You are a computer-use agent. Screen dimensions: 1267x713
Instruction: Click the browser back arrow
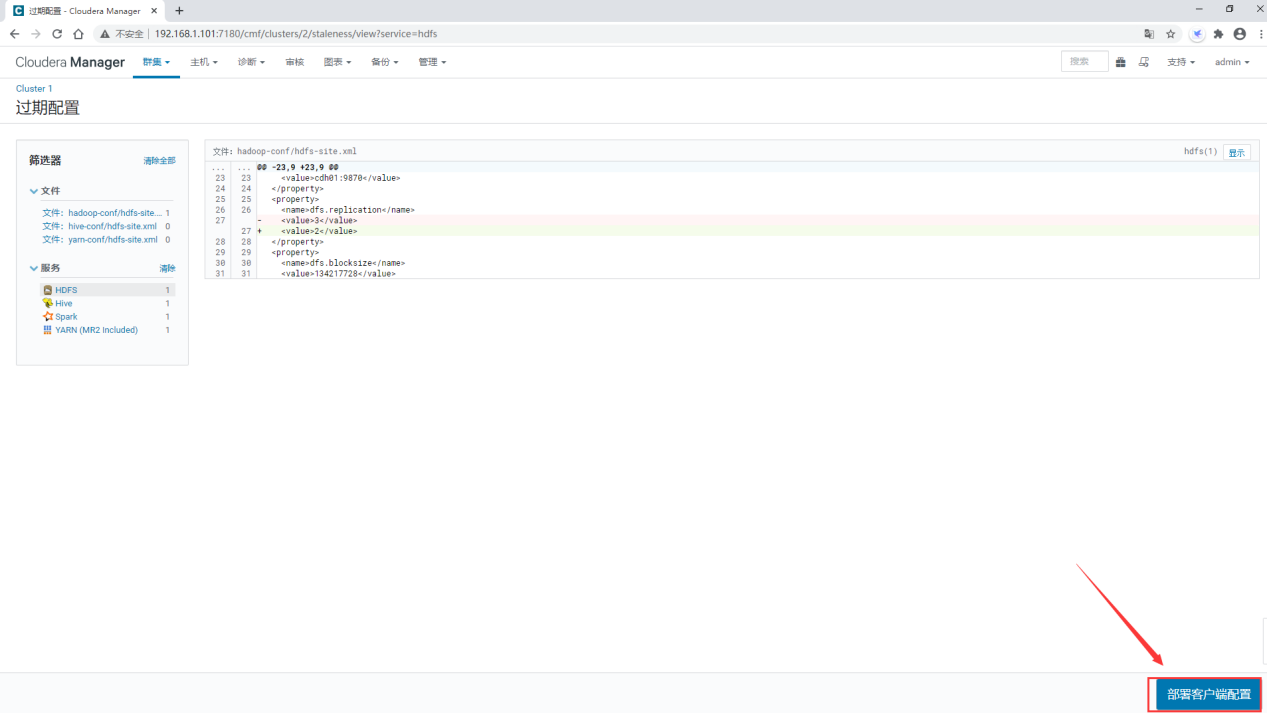click(x=14, y=33)
